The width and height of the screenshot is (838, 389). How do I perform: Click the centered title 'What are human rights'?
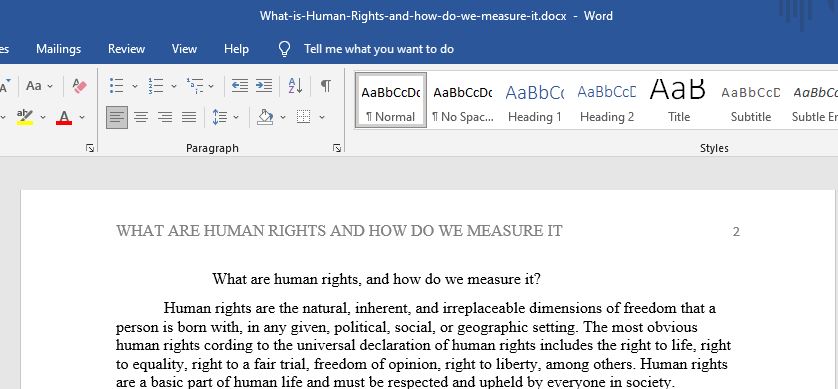point(376,279)
